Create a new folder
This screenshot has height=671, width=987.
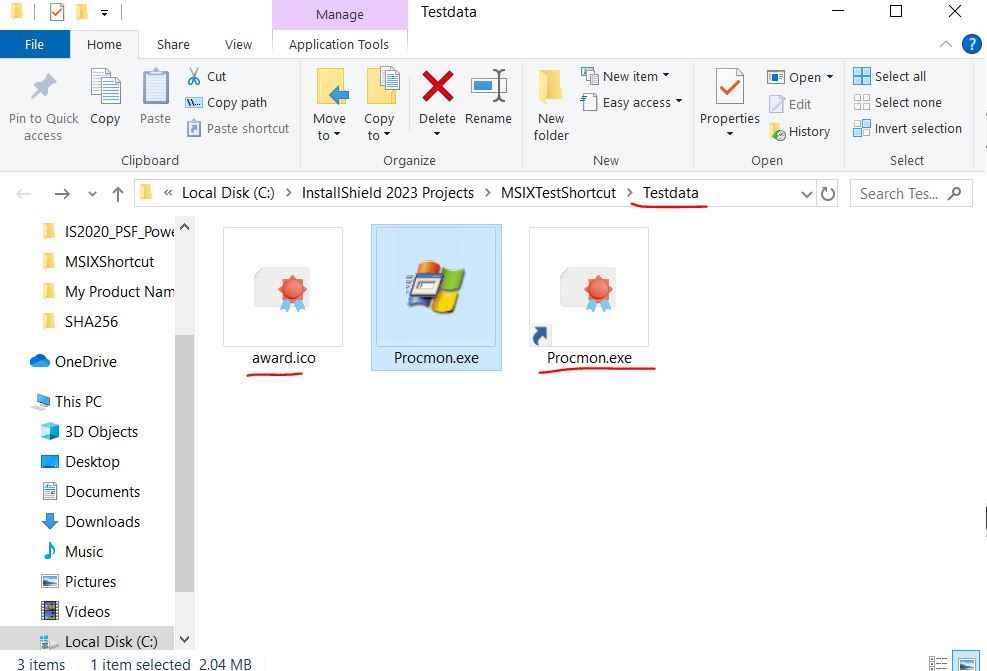(x=550, y=100)
